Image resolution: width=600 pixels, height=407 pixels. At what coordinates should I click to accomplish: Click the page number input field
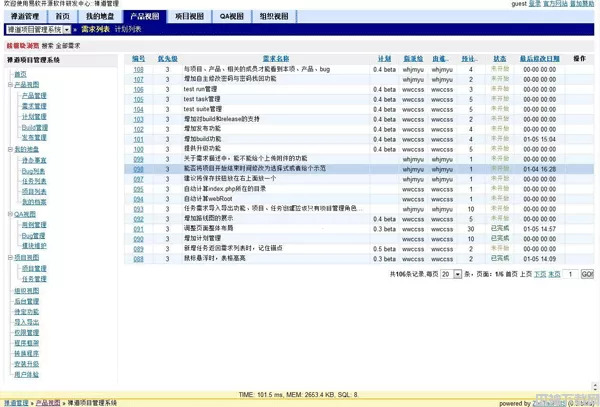(x=571, y=274)
